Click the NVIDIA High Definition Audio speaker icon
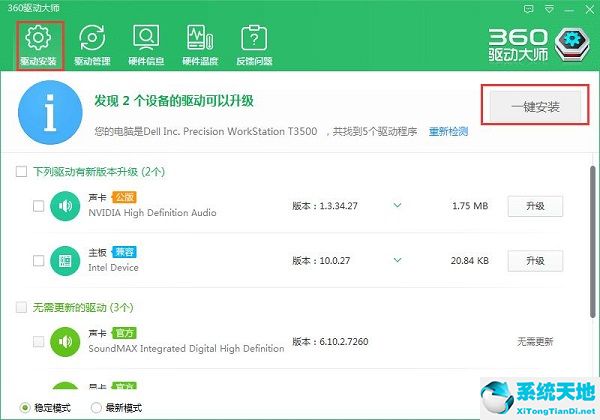 (65, 206)
